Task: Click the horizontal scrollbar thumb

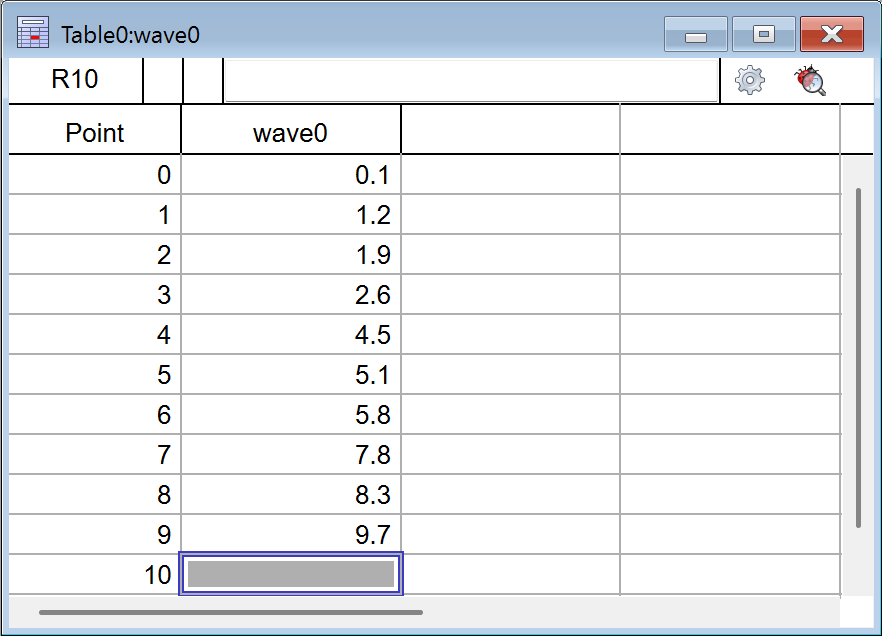Action: [230, 612]
